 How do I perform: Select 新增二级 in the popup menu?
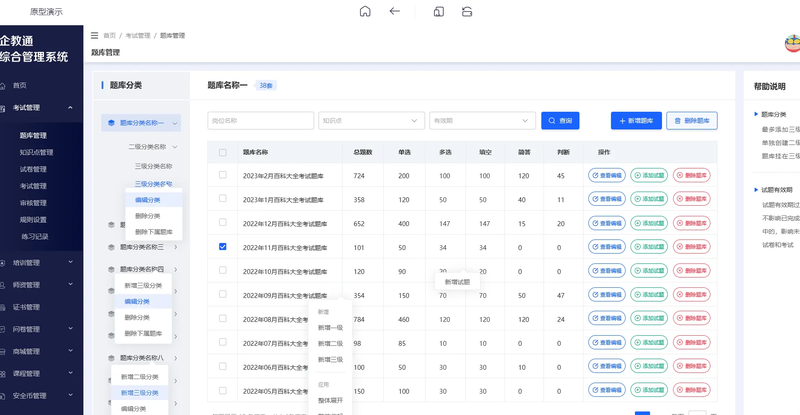coord(330,344)
